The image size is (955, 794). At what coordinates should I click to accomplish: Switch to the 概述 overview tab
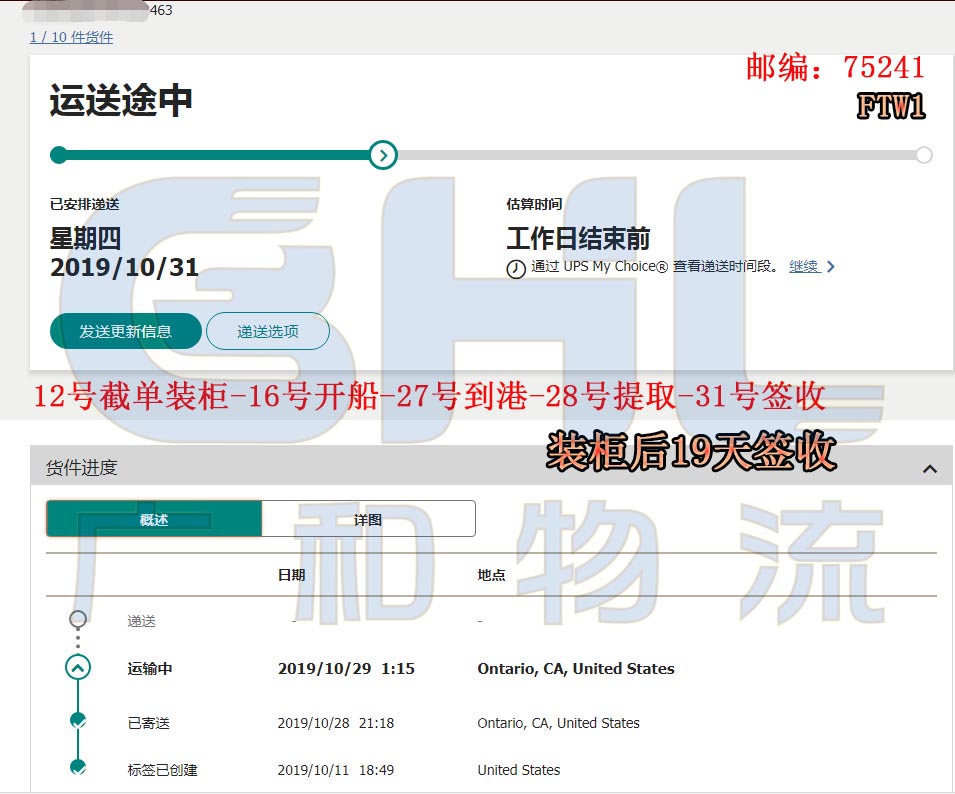click(x=154, y=519)
